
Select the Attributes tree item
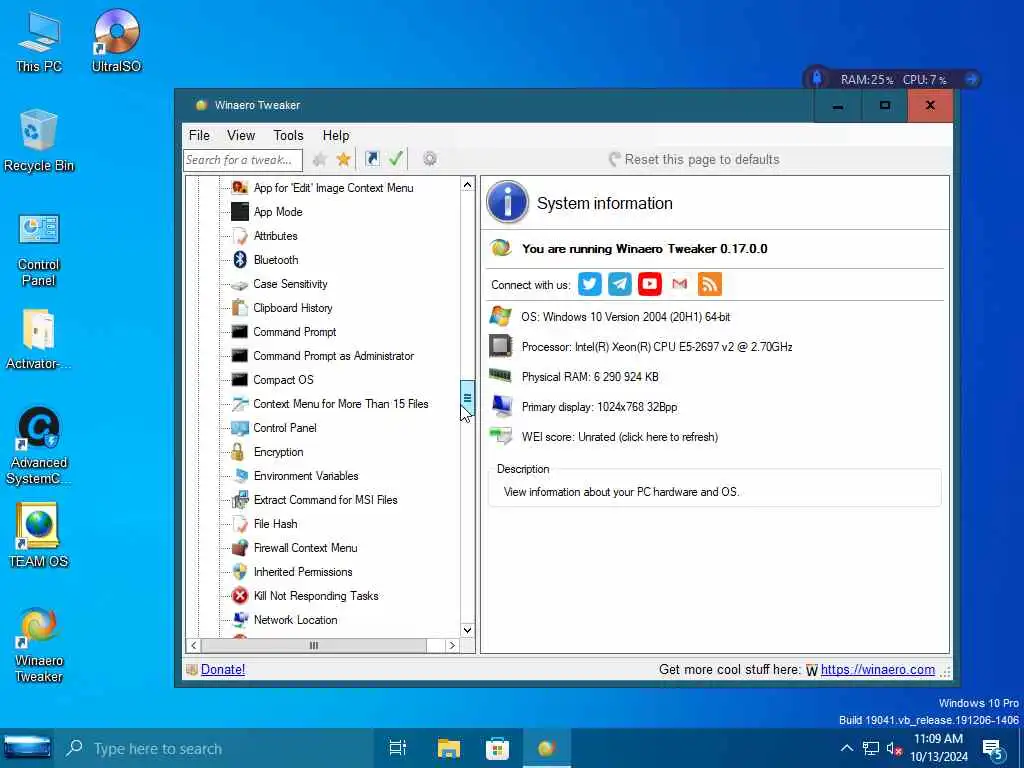tap(275, 236)
